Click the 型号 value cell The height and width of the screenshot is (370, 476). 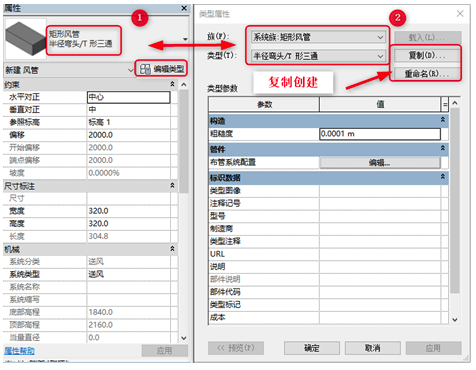(380, 216)
